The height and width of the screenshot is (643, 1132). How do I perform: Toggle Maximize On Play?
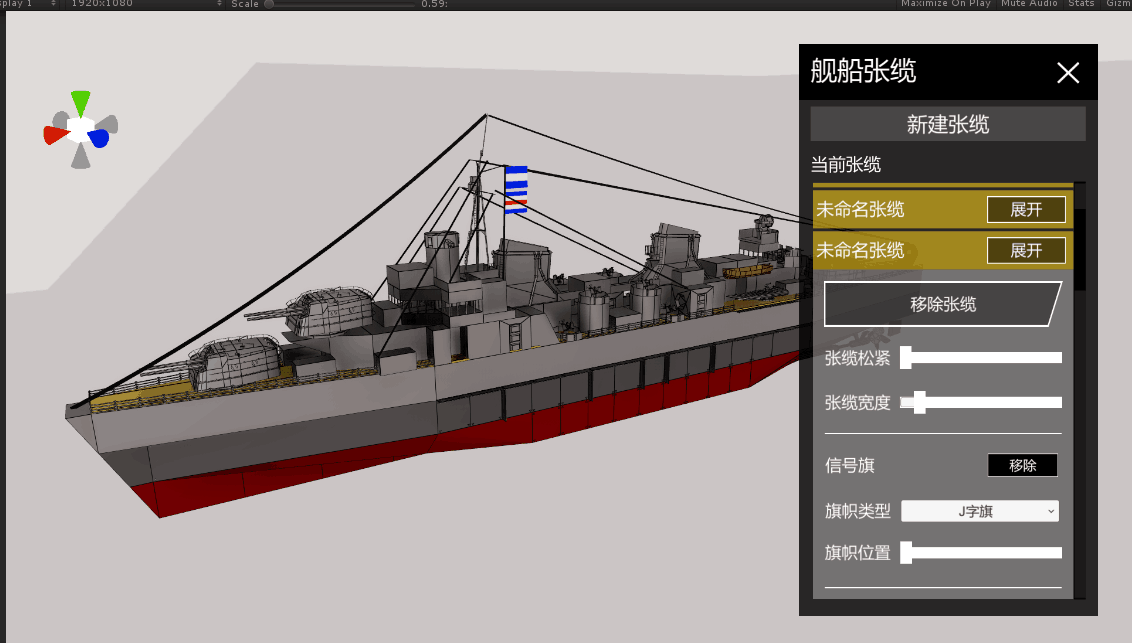click(946, 4)
